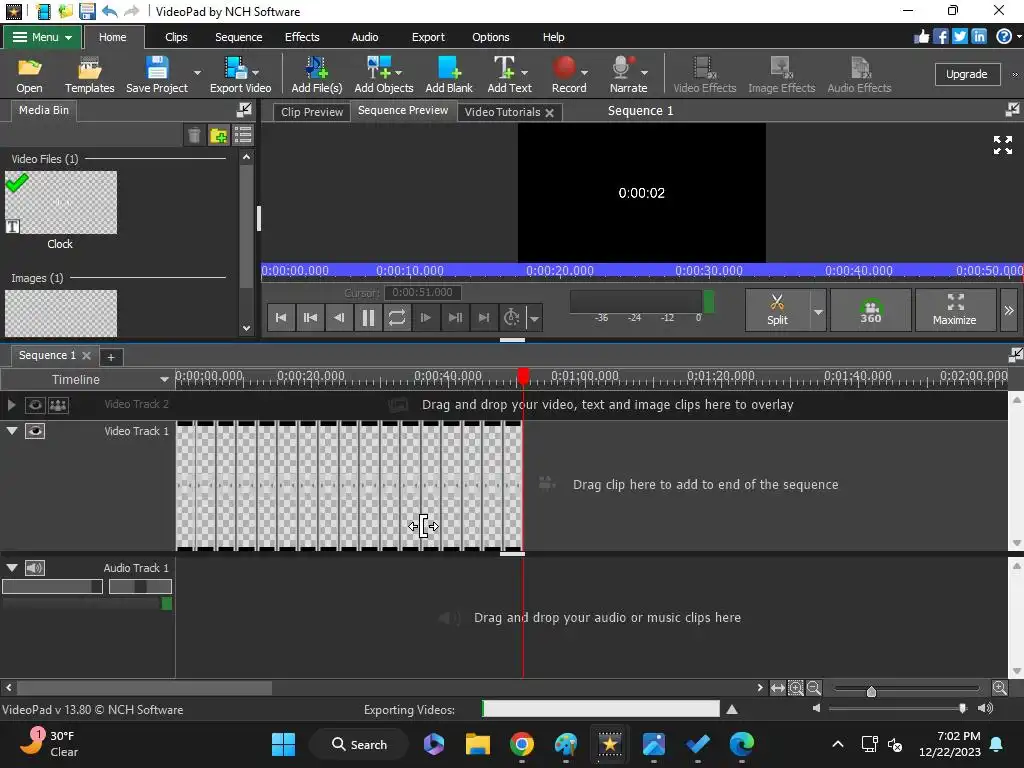
Task: Open the Record dropdown arrow
Action: (x=584, y=73)
